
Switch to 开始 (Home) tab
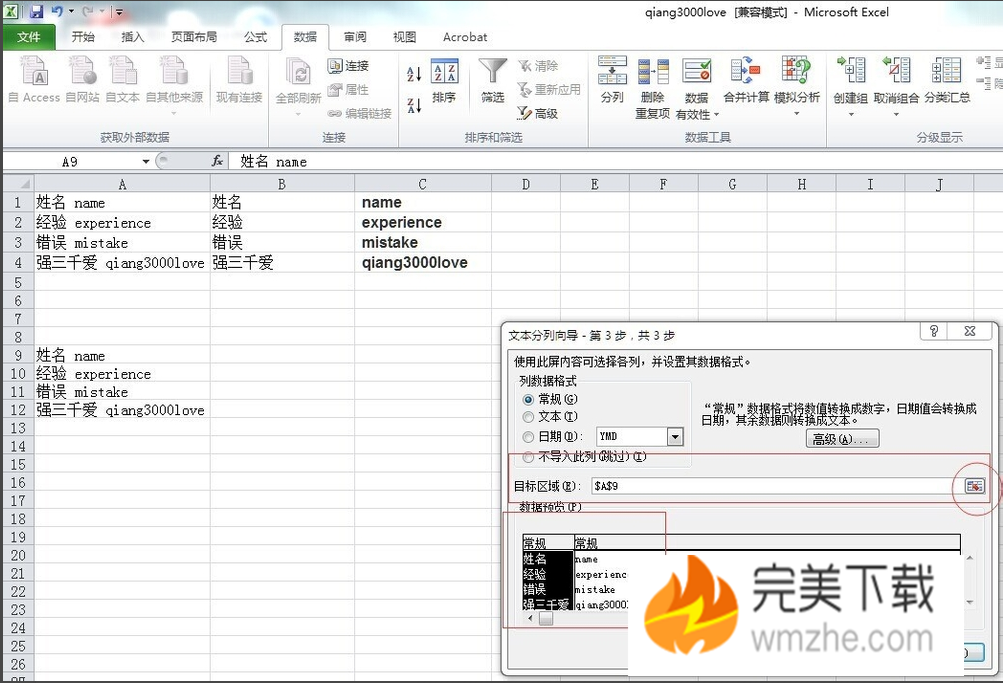pos(83,37)
